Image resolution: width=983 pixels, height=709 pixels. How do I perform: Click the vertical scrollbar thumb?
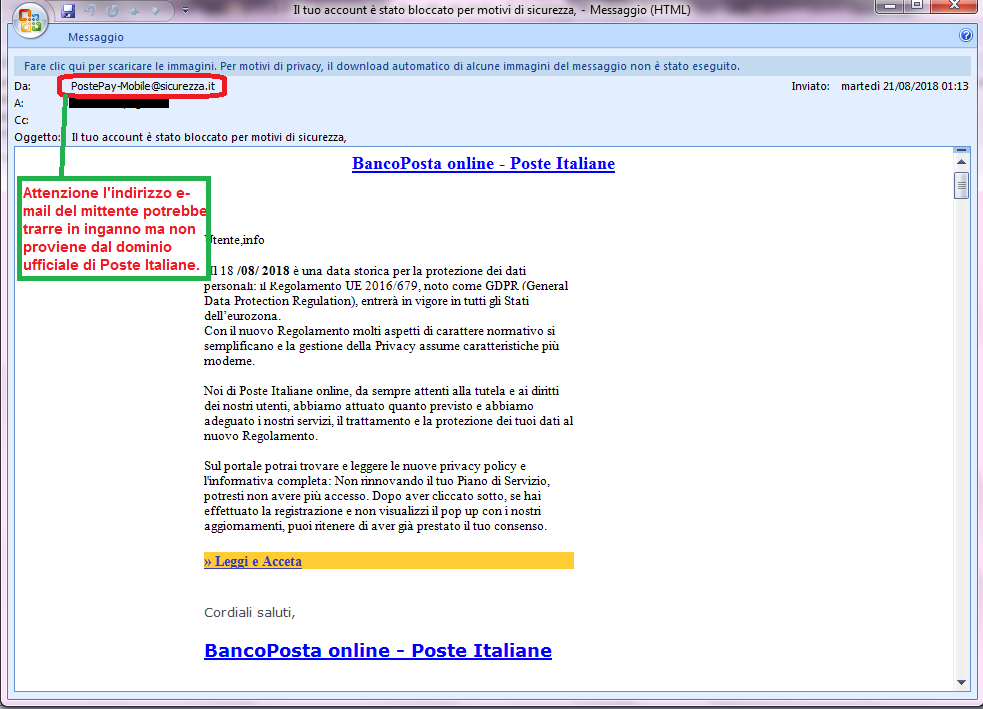pyautogui.click(x=961, y=186)
